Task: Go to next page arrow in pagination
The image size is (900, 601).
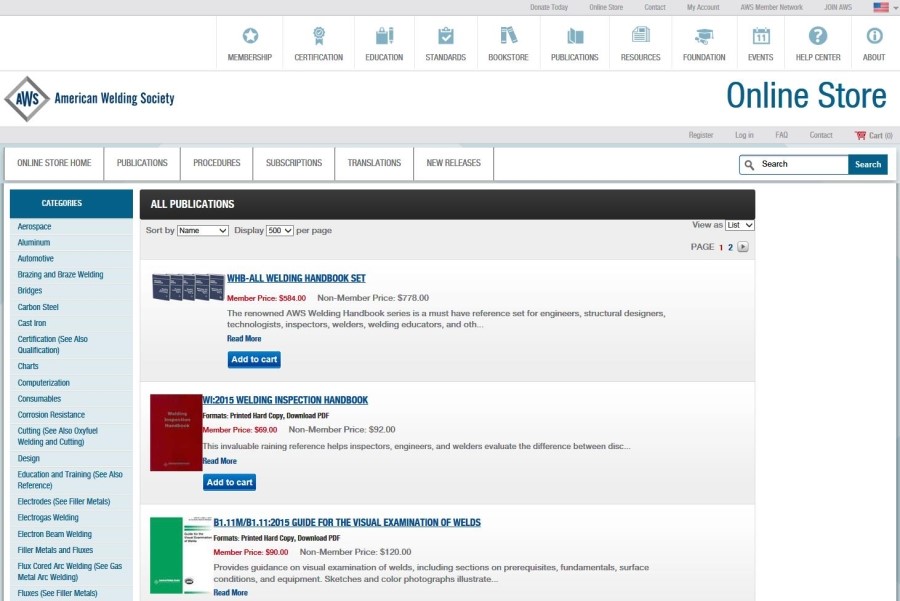Action: click(x=743, y=247)
